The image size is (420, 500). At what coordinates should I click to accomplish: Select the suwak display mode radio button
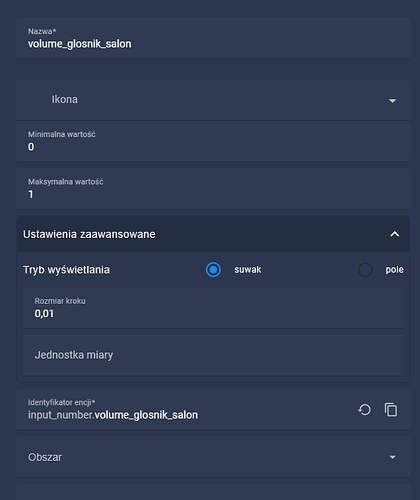pyautogui.click(x=213, y=270)
